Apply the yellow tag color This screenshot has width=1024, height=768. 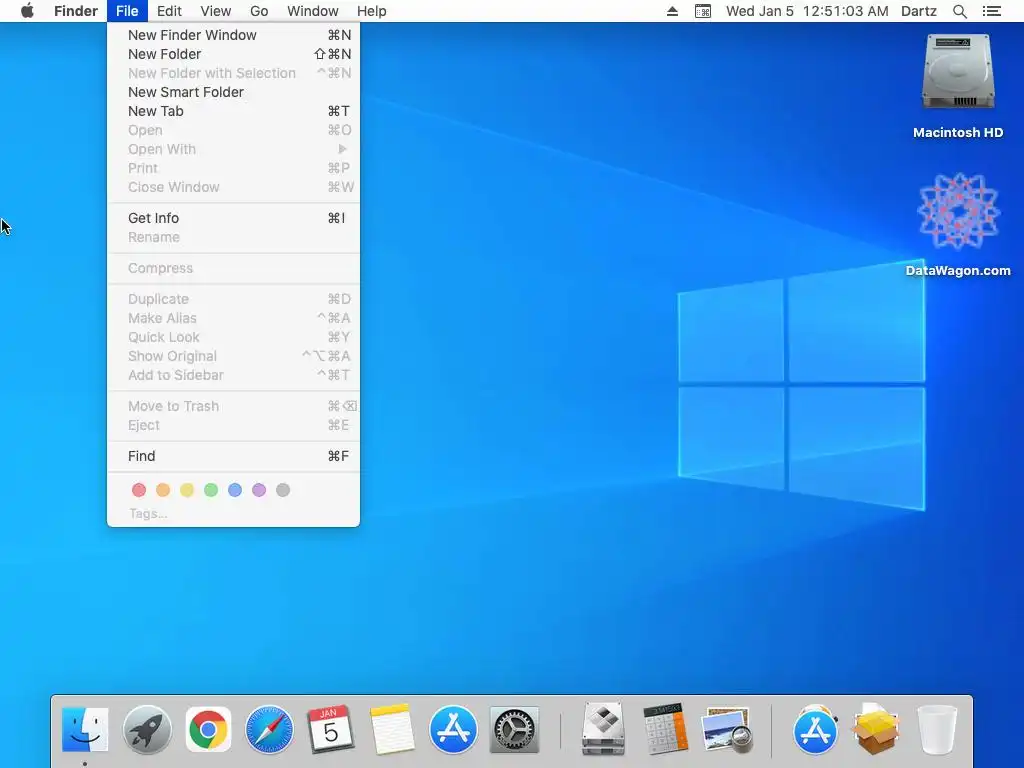(187, 490)
